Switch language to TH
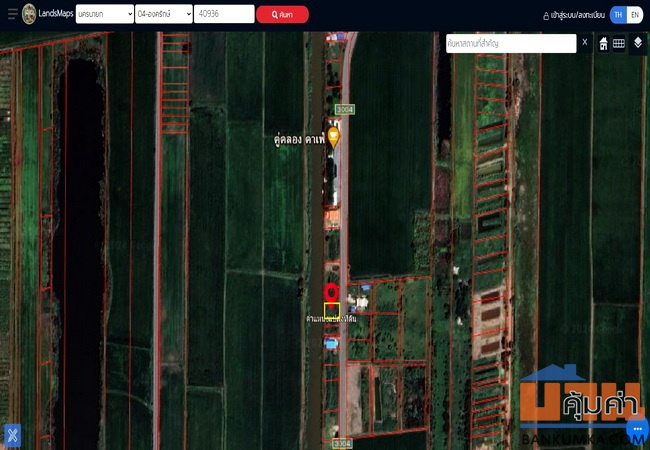This screenshot has width=650, height=450. (x=618, y=14)
